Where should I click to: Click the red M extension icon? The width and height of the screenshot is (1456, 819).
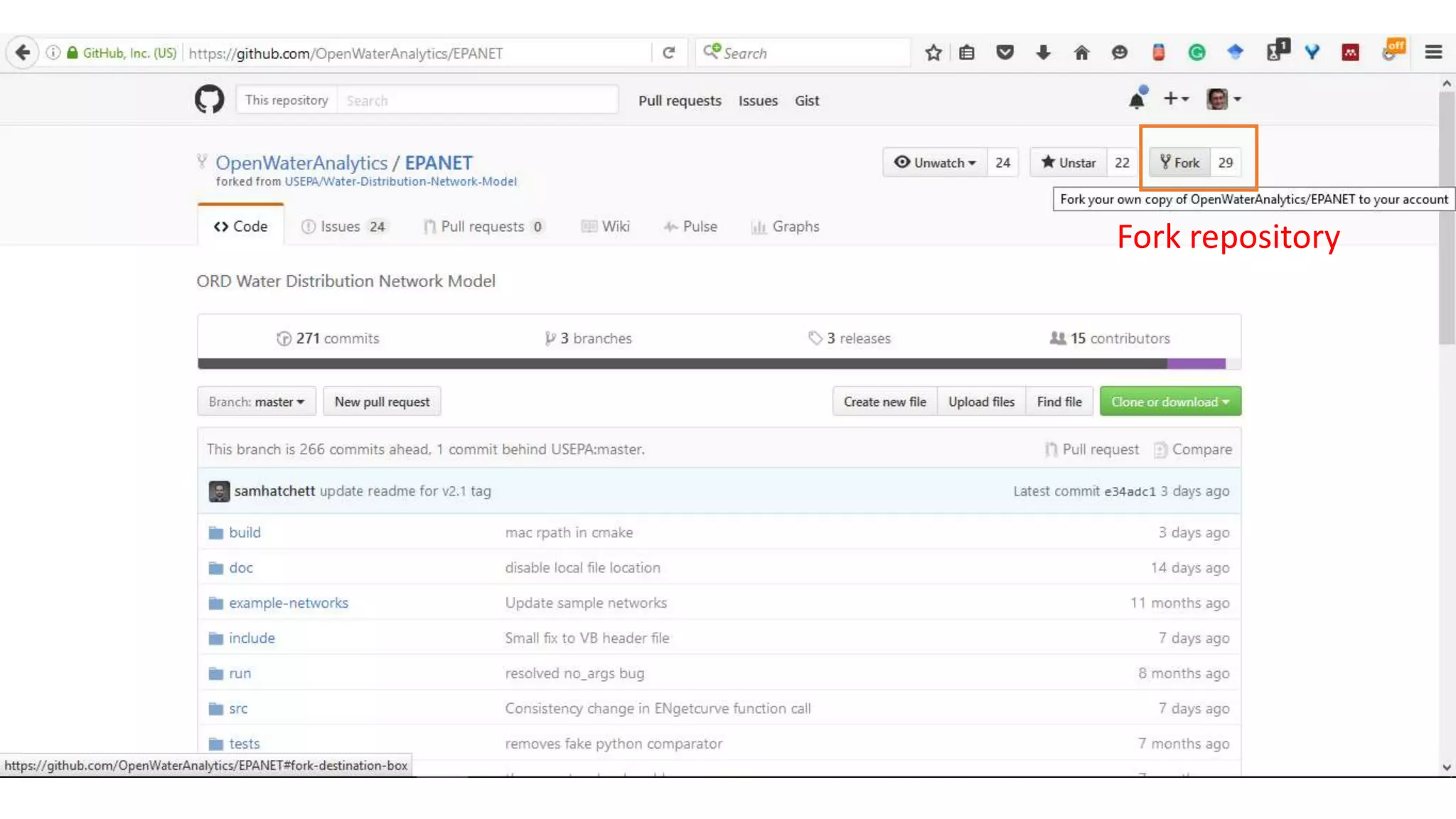1350,53
